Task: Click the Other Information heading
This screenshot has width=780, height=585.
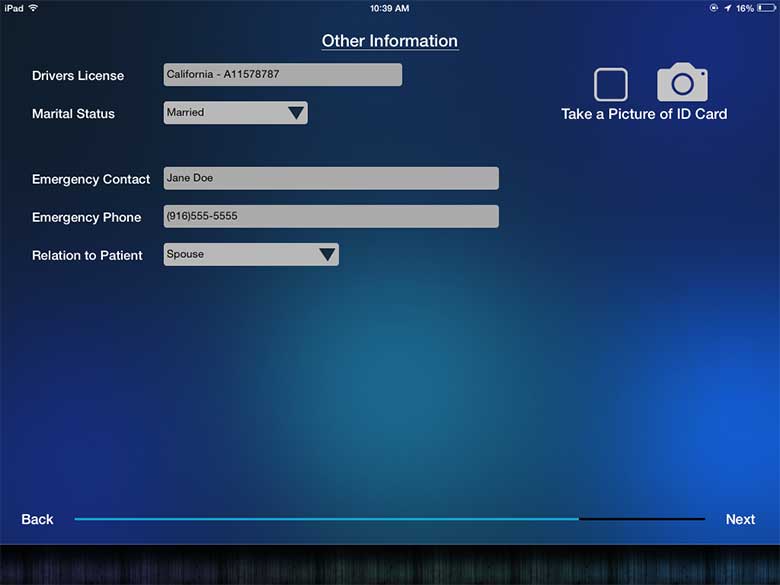Action: coord(390,41)
